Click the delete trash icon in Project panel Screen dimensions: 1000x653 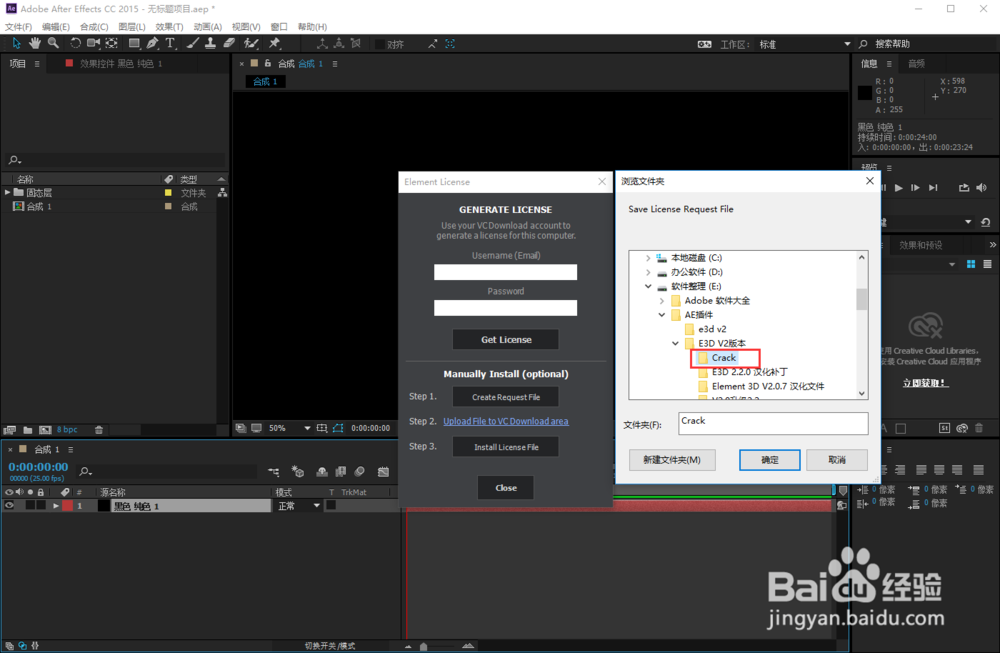pyautogui.click(x=99, y=430)
